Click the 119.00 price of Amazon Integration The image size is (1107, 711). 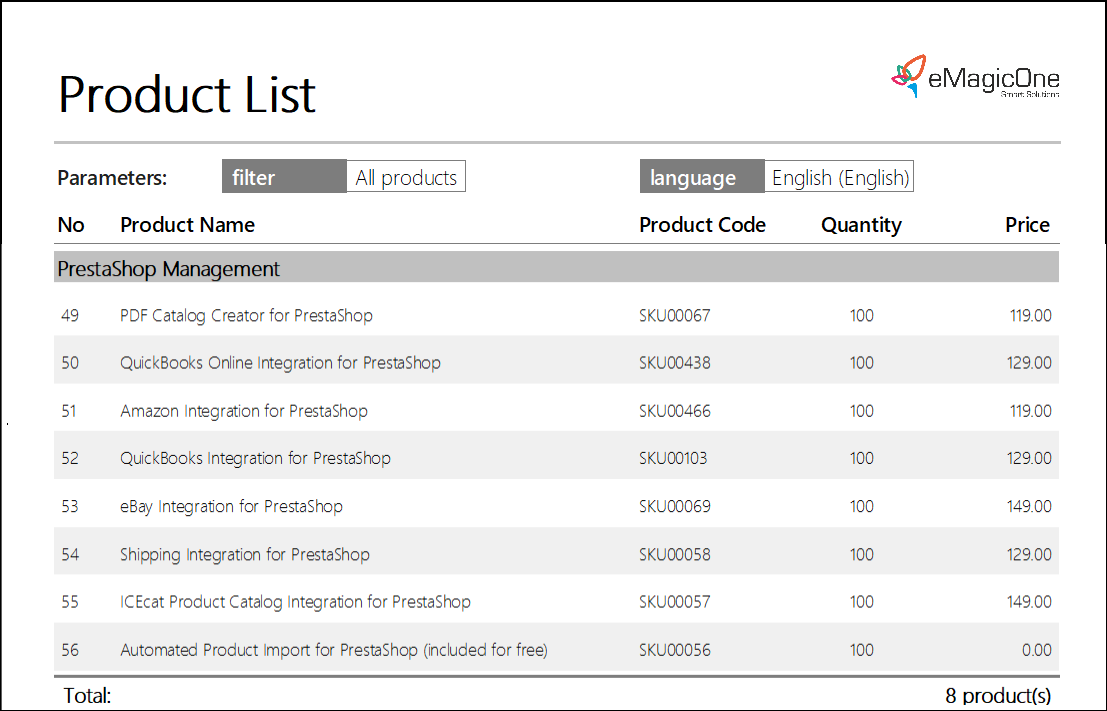[x=1031, y=411]
